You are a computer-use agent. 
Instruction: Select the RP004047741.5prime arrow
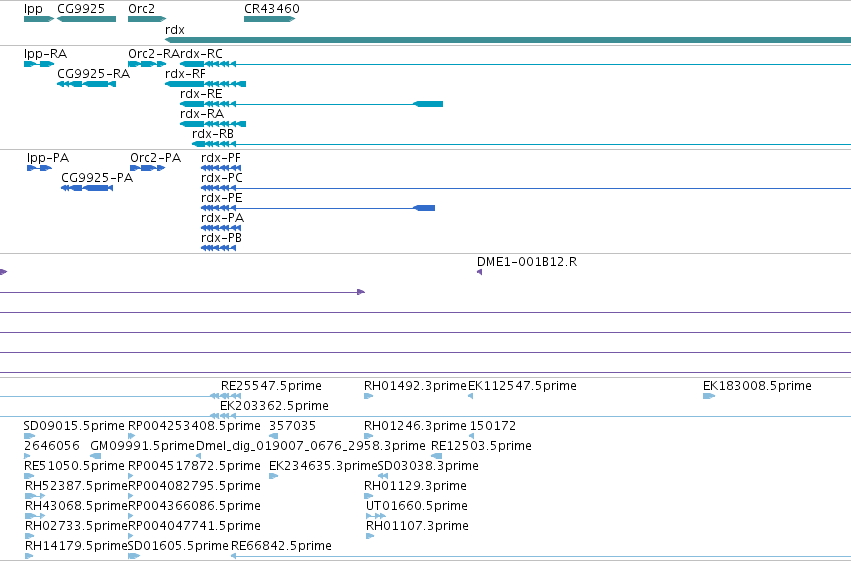pos(131,536)
